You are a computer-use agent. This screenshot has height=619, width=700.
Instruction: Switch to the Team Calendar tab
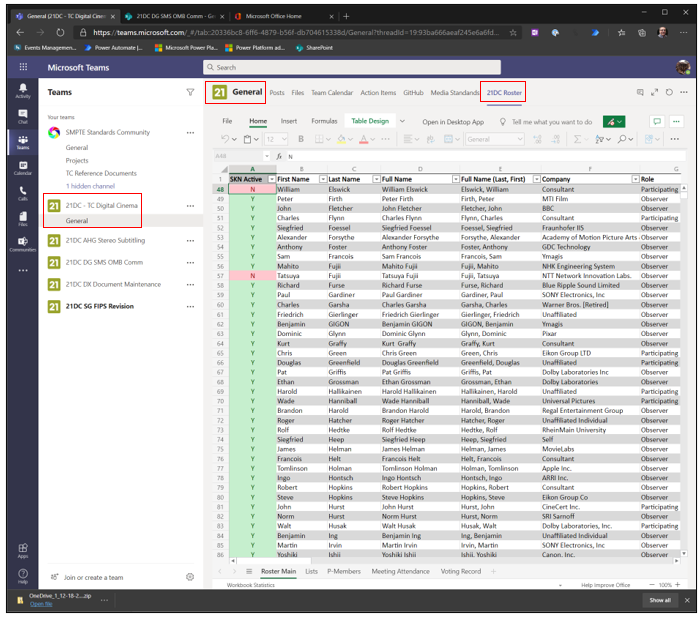tap(330, 93)
